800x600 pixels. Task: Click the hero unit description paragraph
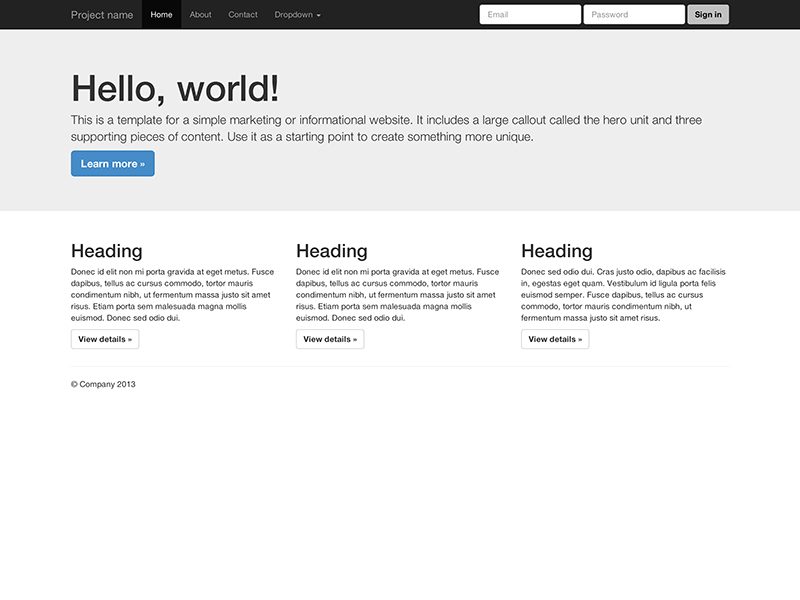click(386, 128)
